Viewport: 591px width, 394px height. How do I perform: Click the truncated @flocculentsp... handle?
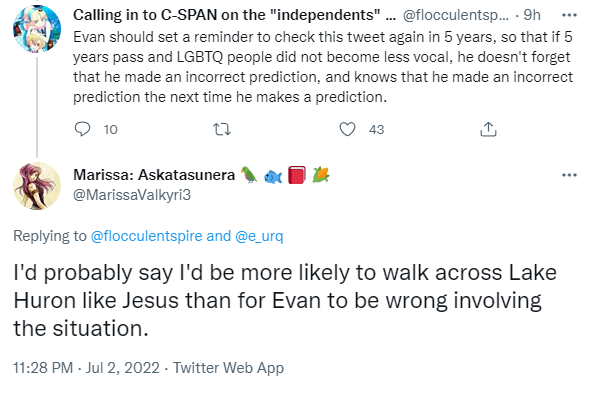tap(455, 15)
